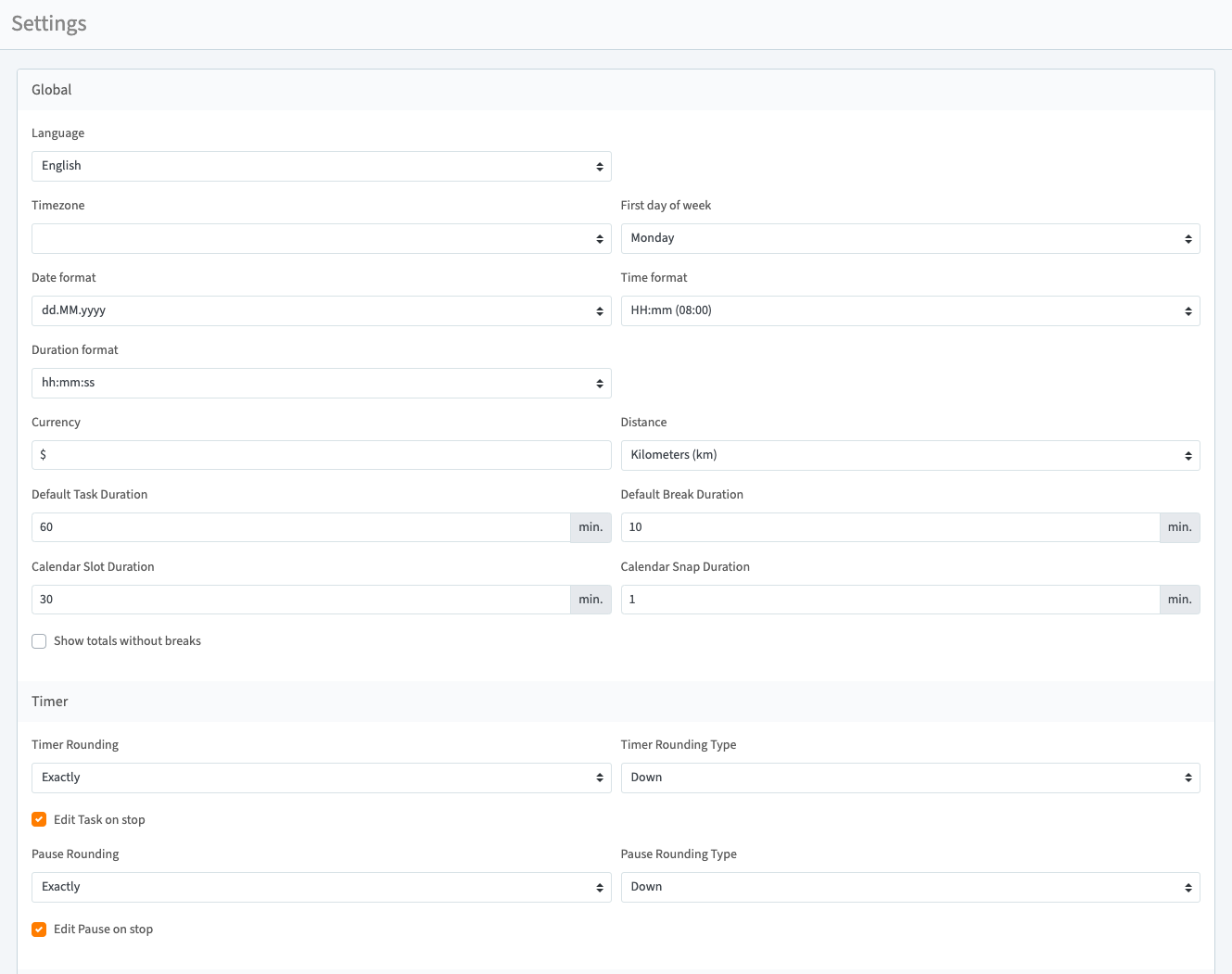1232x974 pixels.
Task: Click the Timer section header
Action: (x=50, y=702)
